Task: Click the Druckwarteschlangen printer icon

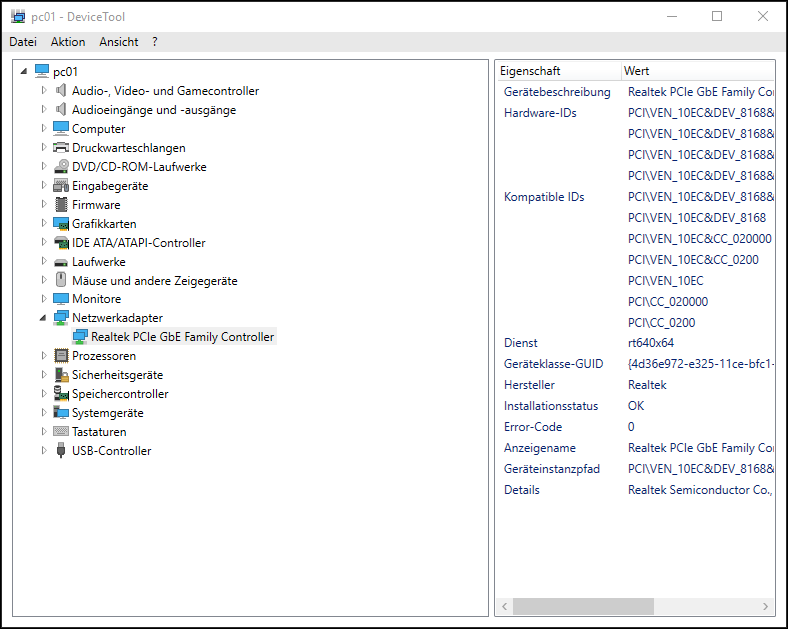Action: click(61, 148)
